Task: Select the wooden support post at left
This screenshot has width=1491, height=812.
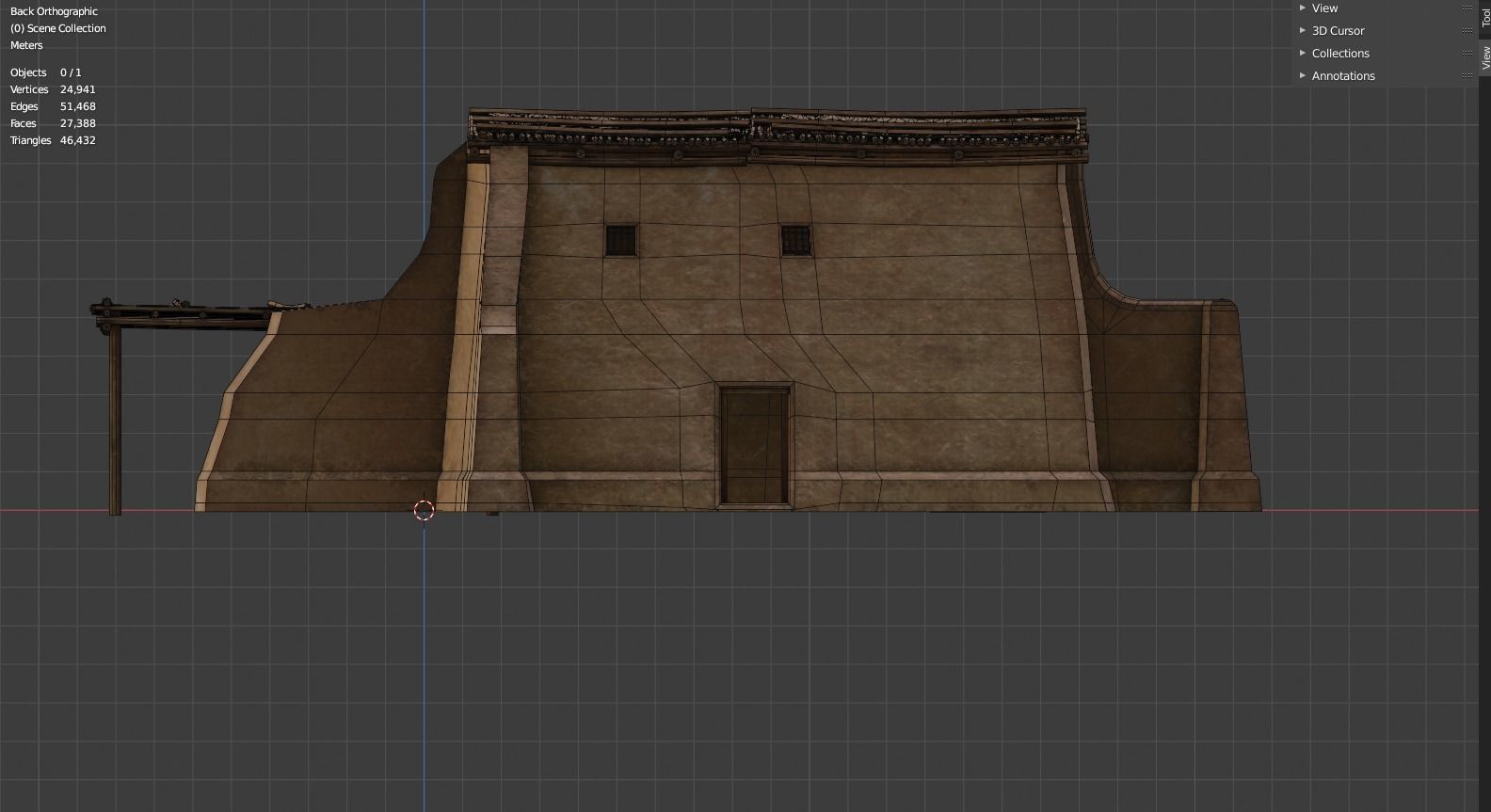Action: tap(115, 420)
